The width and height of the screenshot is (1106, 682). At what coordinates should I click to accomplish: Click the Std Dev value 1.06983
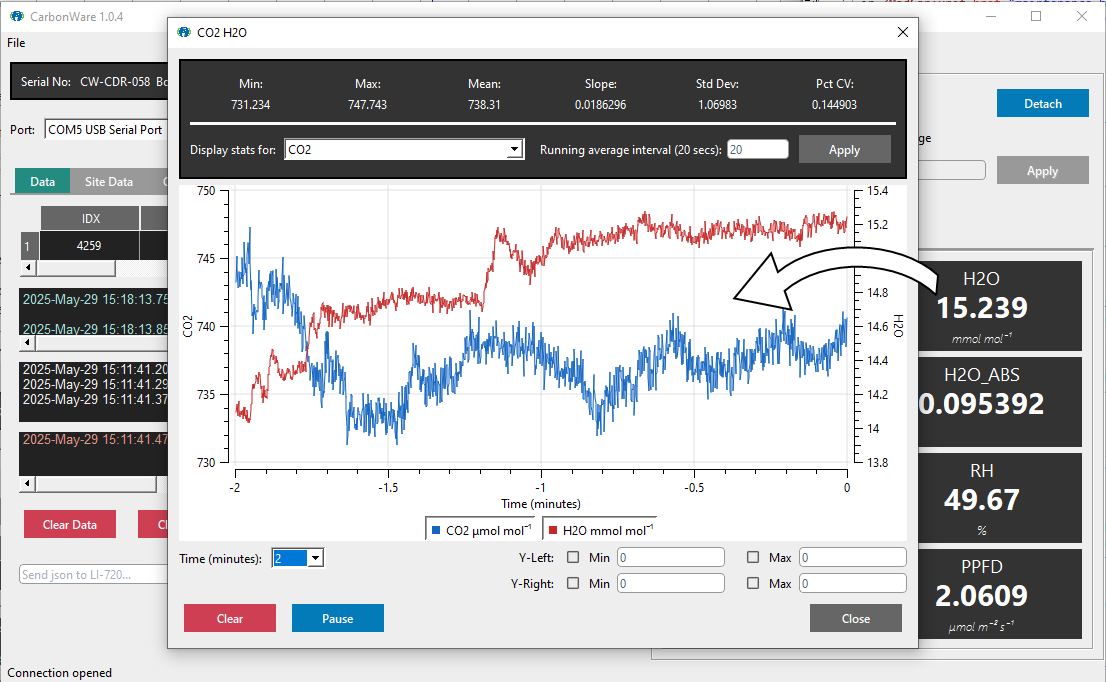(x=717, y=104)
